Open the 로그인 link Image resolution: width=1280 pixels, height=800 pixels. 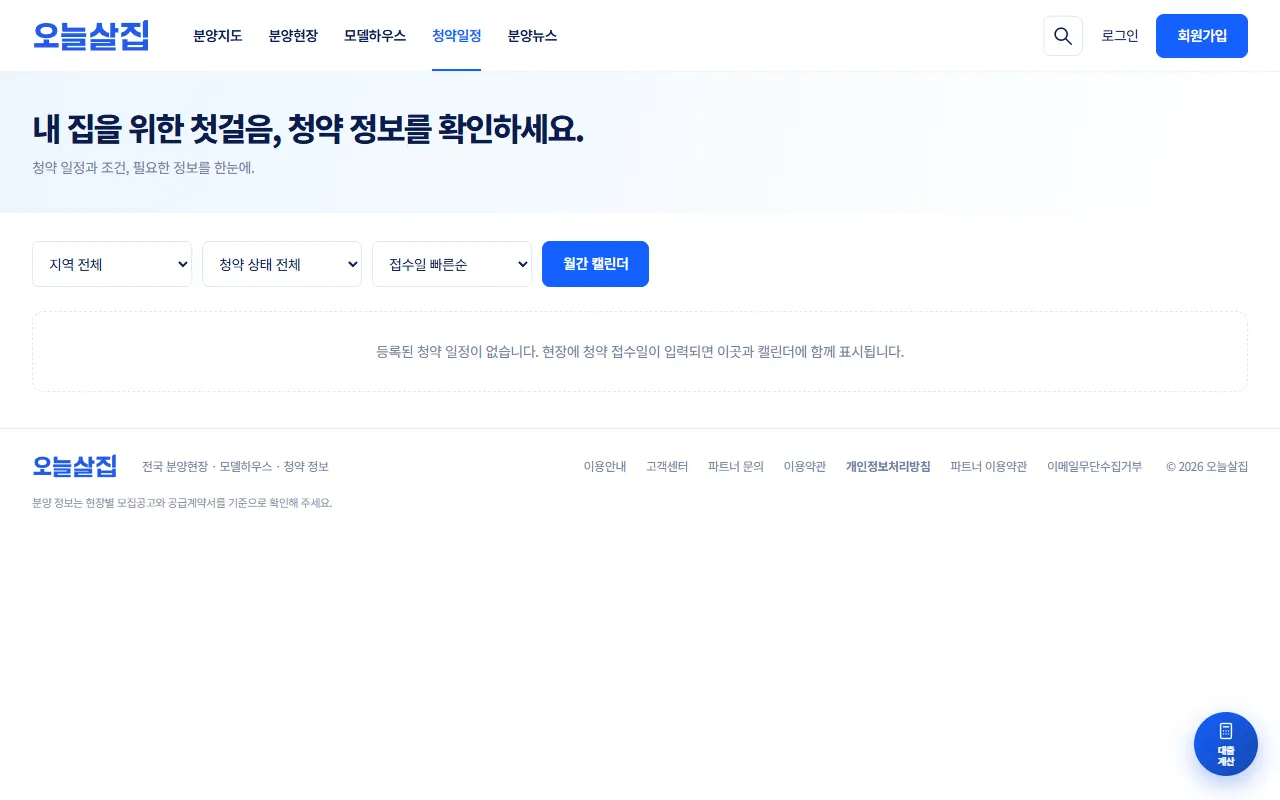pyautogui.click(x=1120, y=36)
